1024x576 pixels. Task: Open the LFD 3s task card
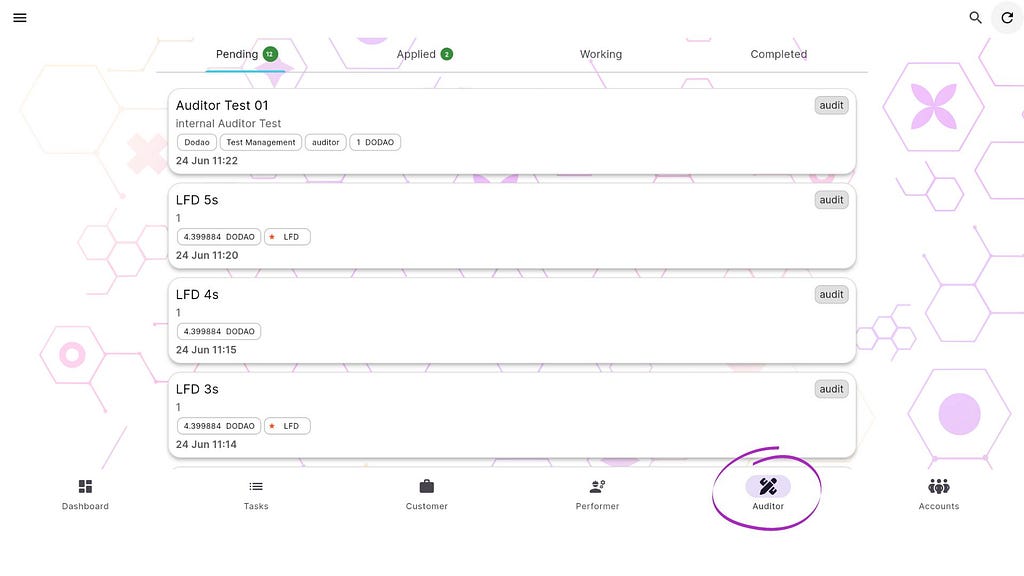(512, 415)
